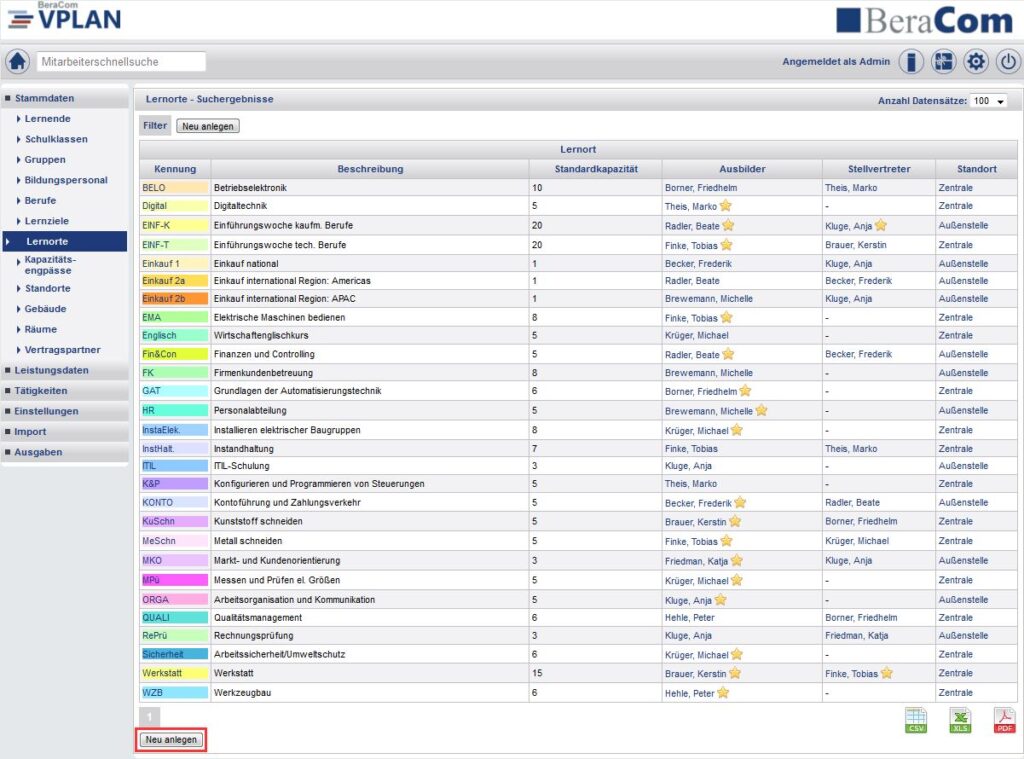Open Räume in the sidebar
The width and height of the screenshot is (1024, 759).
pos(40,329)
